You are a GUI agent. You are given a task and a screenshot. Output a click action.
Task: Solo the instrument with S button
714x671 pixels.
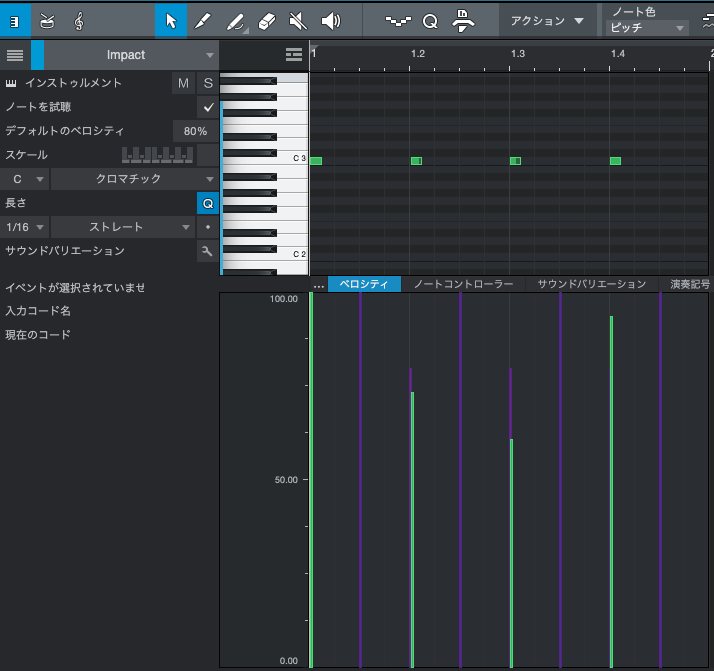208,83
